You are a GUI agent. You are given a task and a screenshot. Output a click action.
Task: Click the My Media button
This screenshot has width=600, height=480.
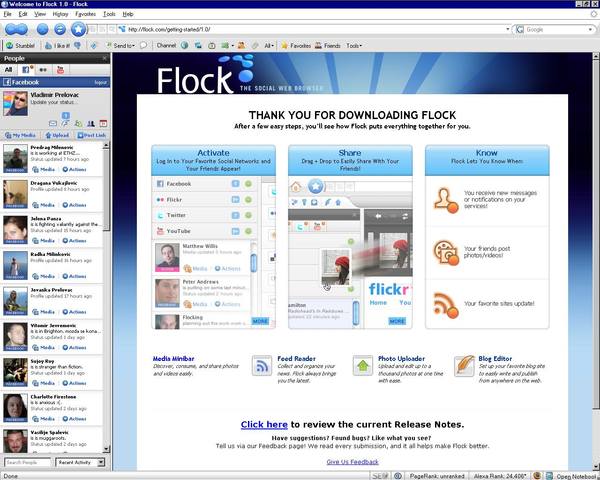pyautogui.click(x=21, y=135)
